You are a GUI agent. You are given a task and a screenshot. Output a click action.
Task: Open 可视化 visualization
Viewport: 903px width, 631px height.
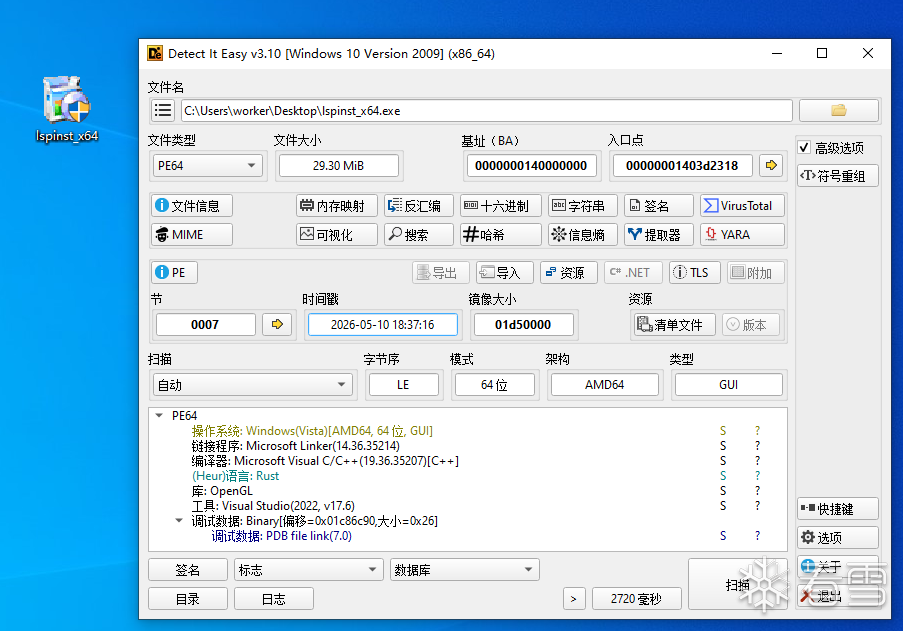point(337,235)
